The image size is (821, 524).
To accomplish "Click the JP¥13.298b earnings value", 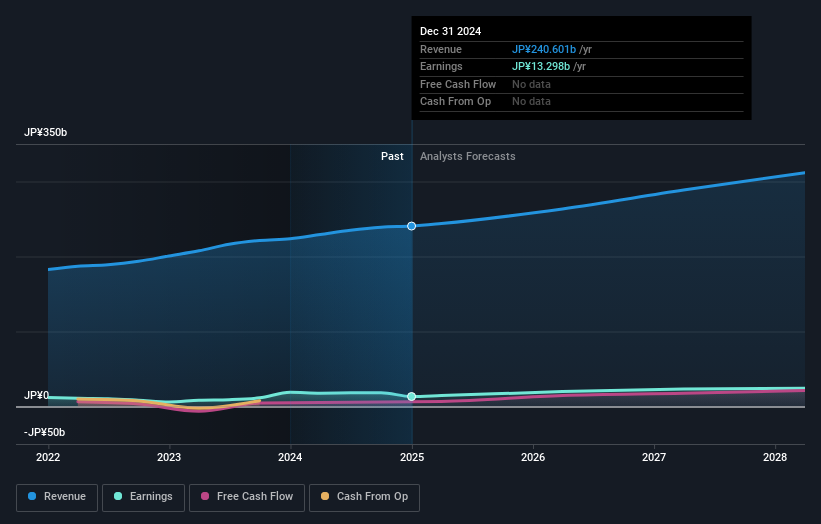I will (x=541, y=66).
